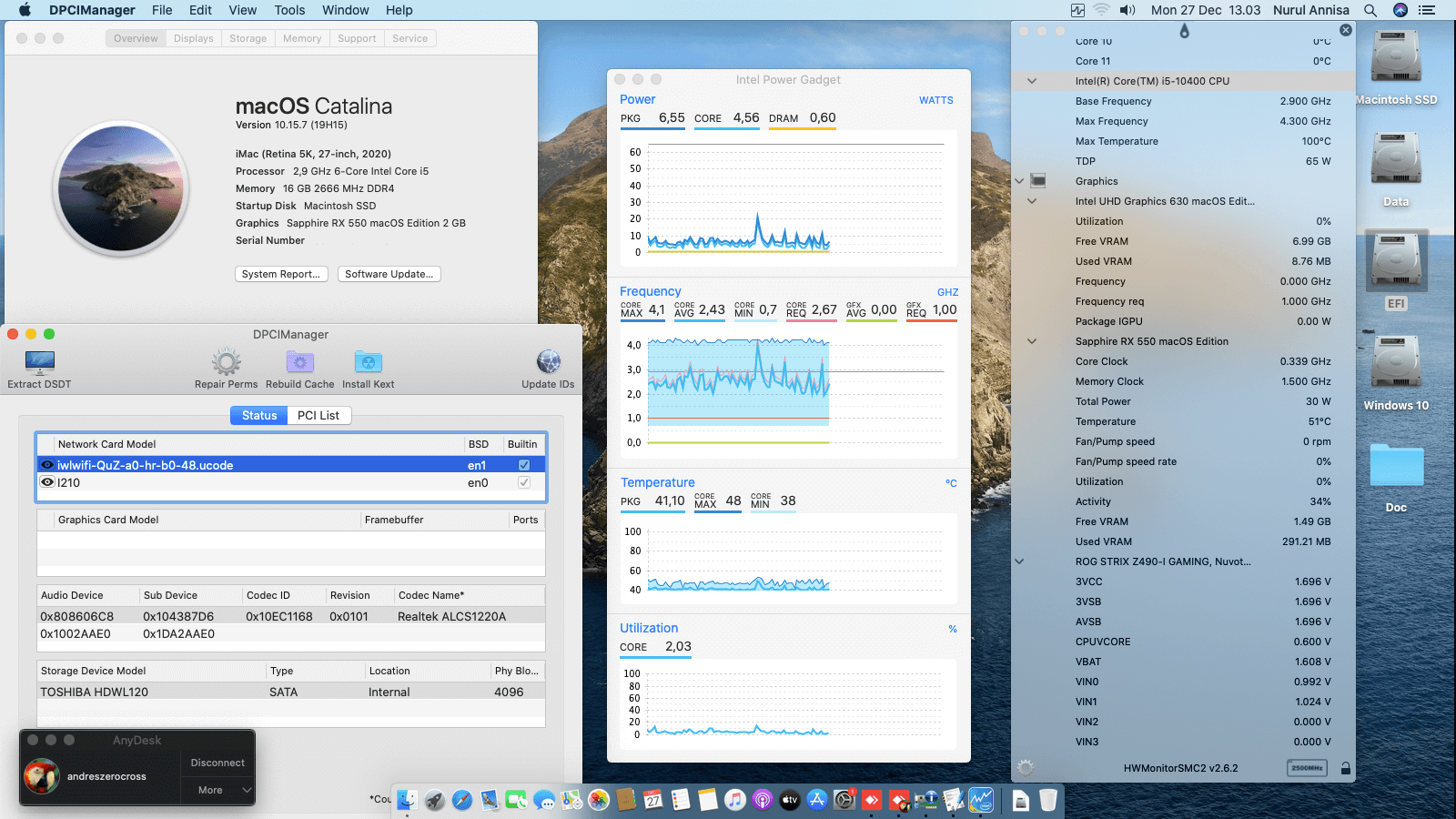Collapse the ROG STRIX Z490-I GAMING group
The image size is (1456, 819).
click(x=1019, y=561)
